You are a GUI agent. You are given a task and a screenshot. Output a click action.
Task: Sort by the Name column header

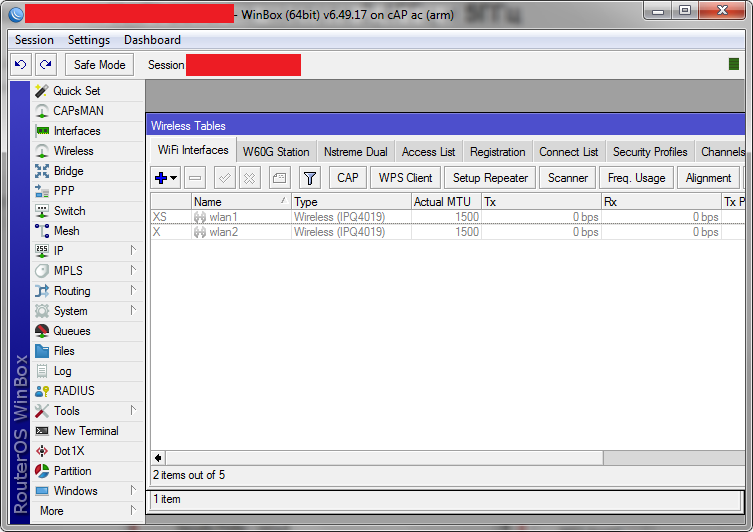241,202
